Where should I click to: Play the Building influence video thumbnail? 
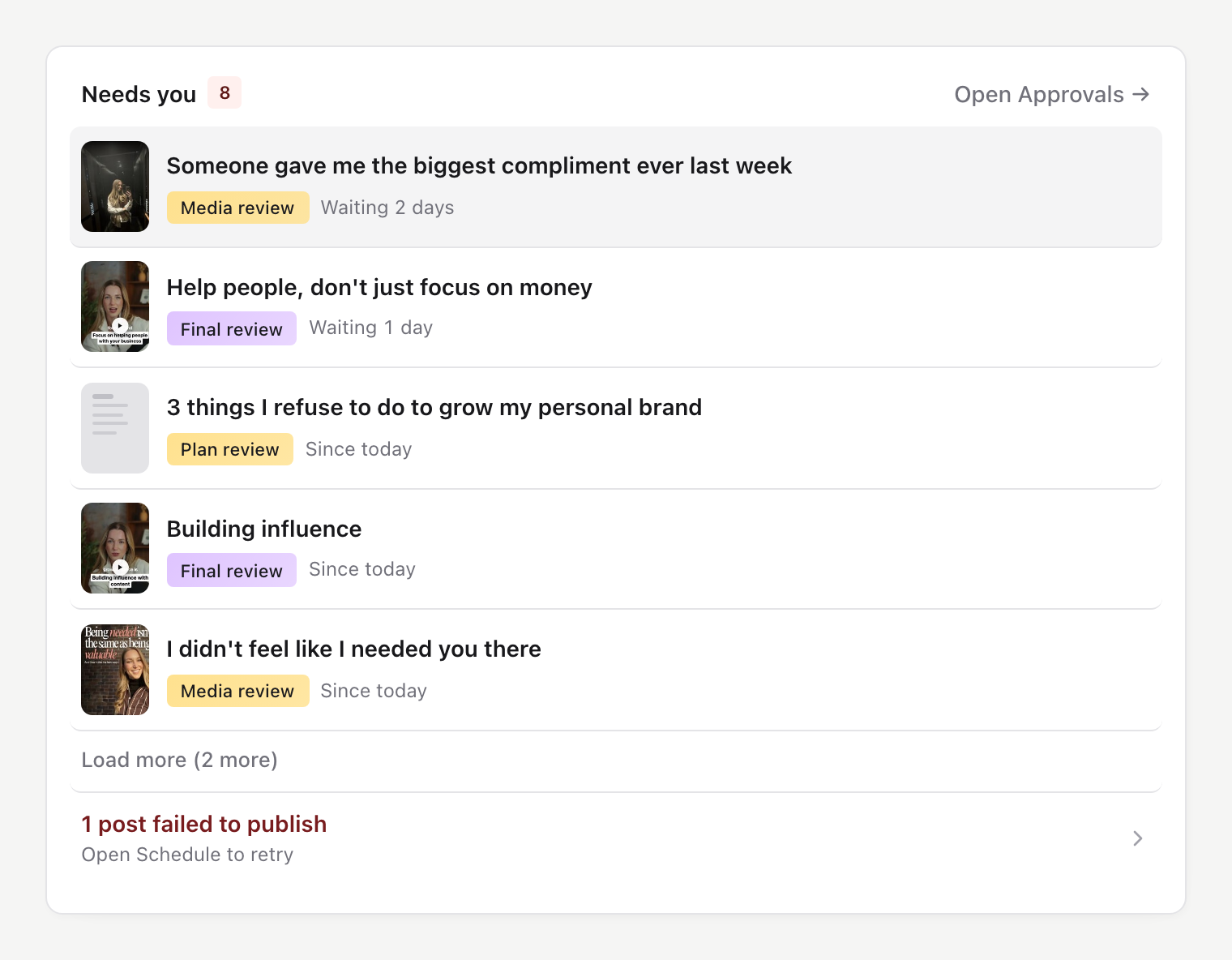click(115, 548)
